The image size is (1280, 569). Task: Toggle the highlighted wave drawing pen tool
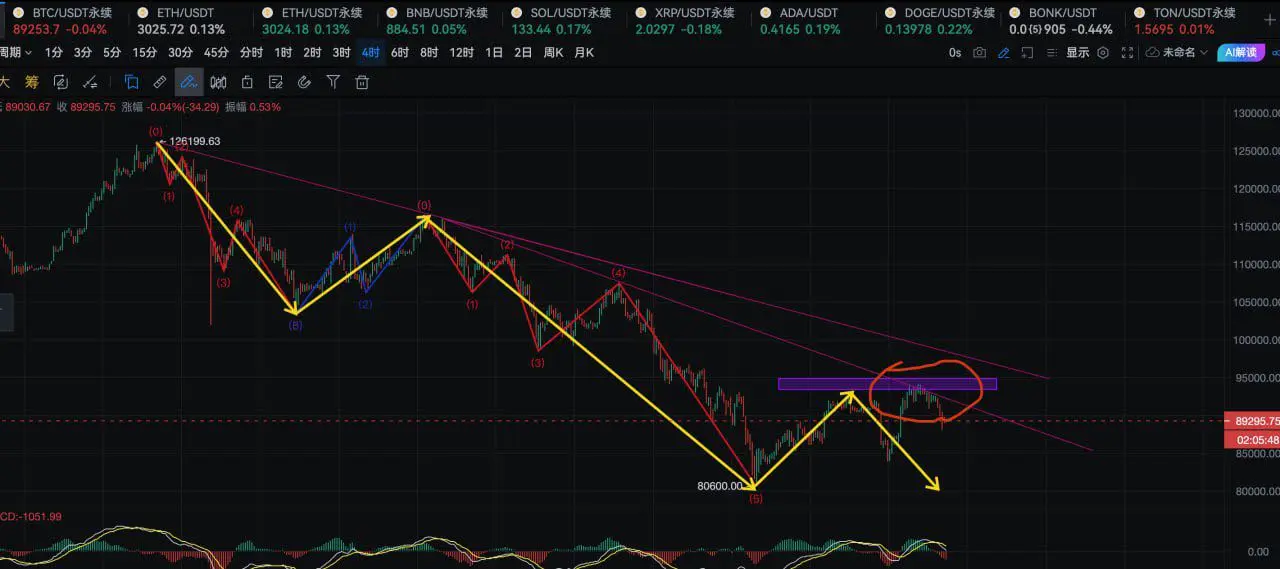189,82
